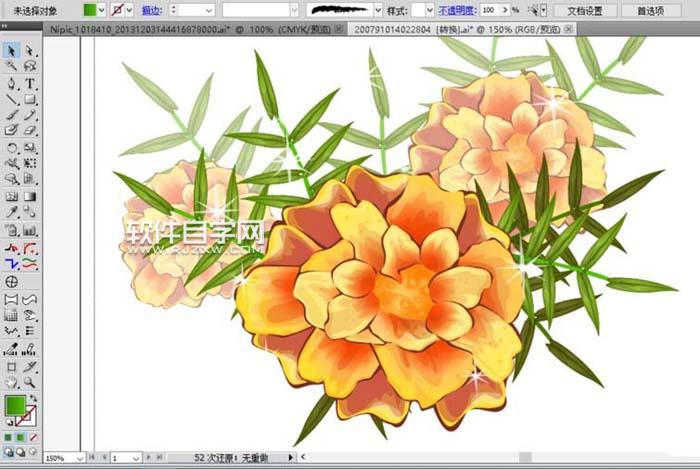Set paint mode to solid Color
Screen dimensions: 700x469
[x=8, y=438]
